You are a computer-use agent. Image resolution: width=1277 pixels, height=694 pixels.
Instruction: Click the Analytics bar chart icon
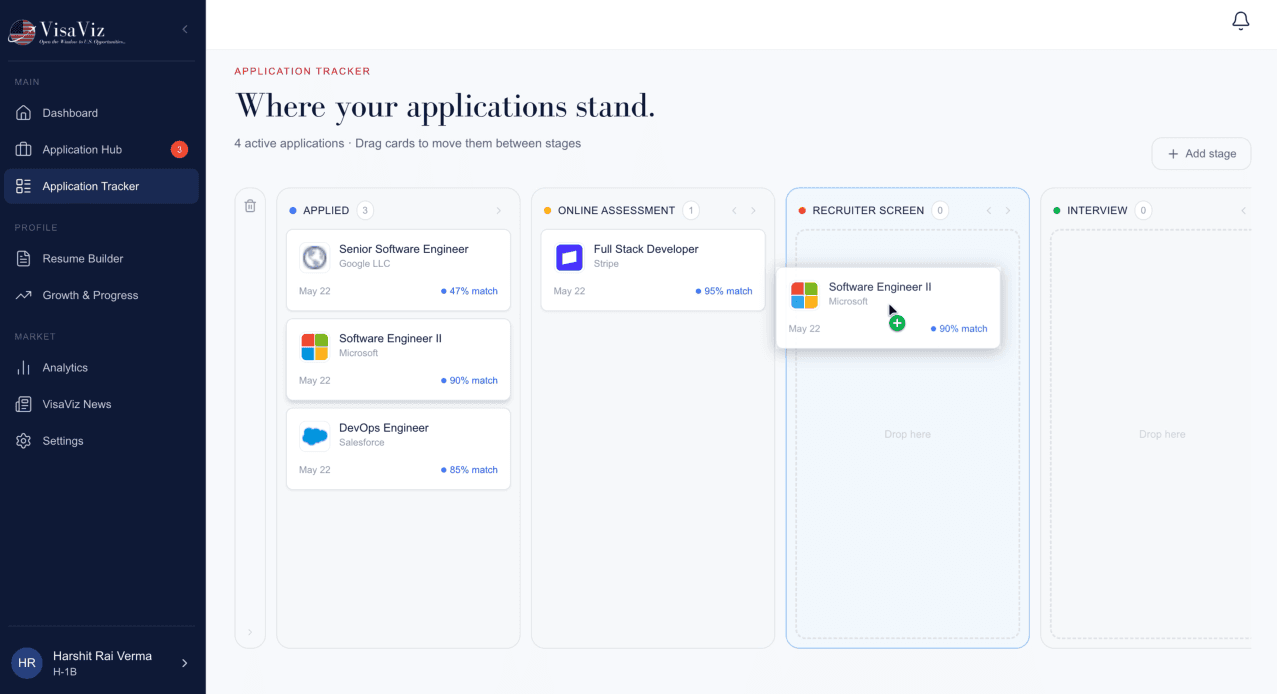(x=24, y=368)
